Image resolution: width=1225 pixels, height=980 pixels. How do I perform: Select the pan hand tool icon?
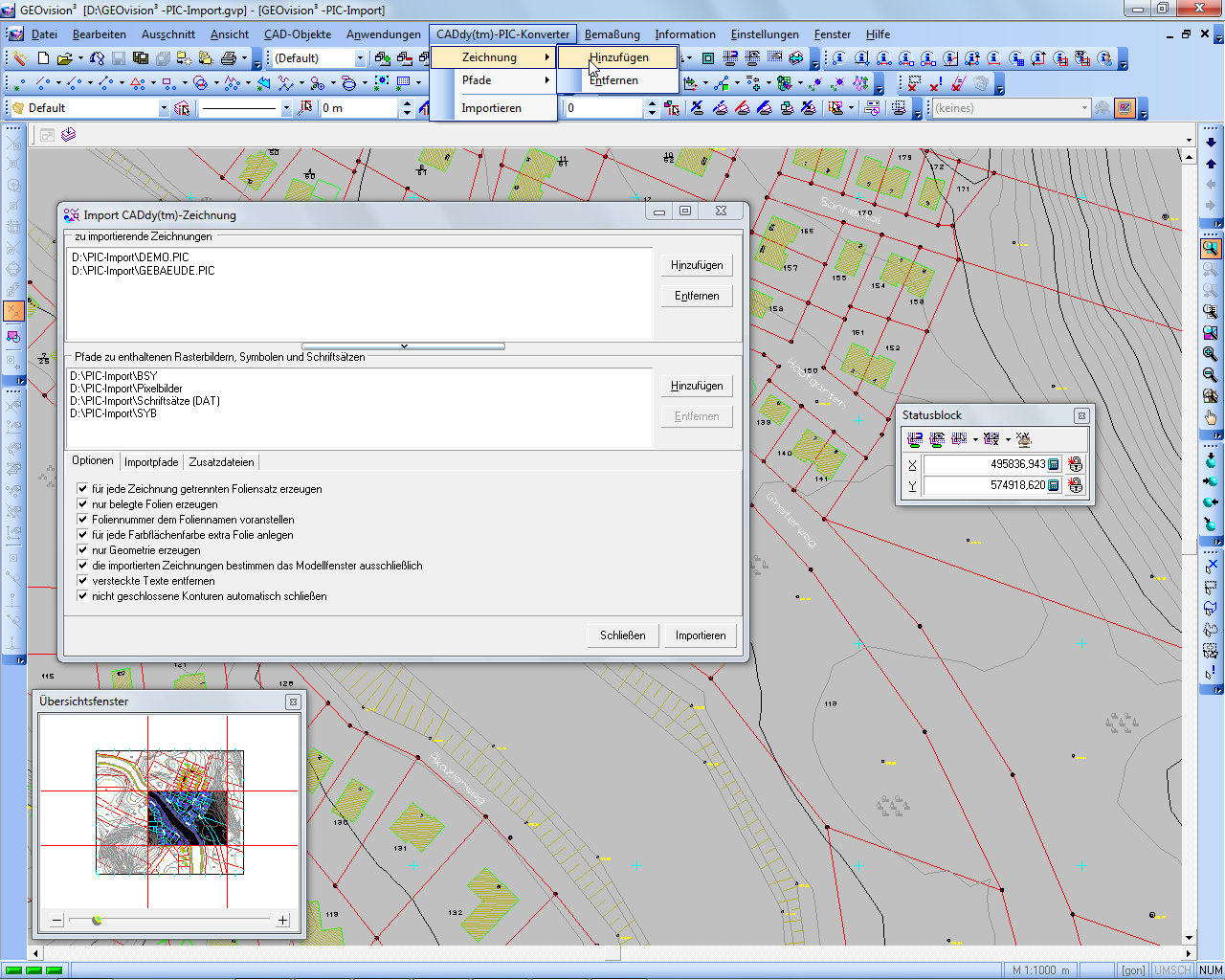point(1211,417)
